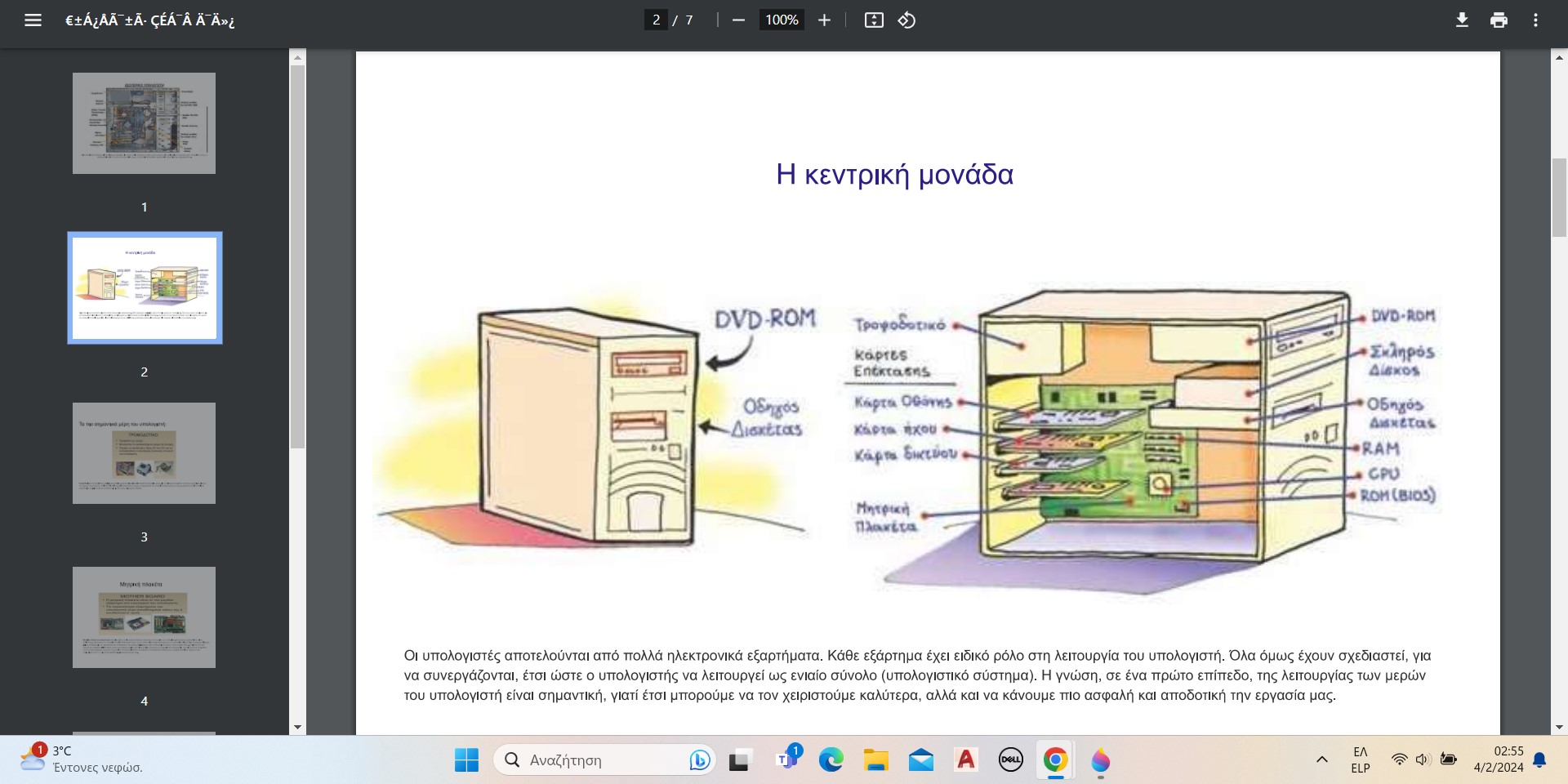
Task: Select page 3 thumbnail
Action: click(x=144, y=453)
